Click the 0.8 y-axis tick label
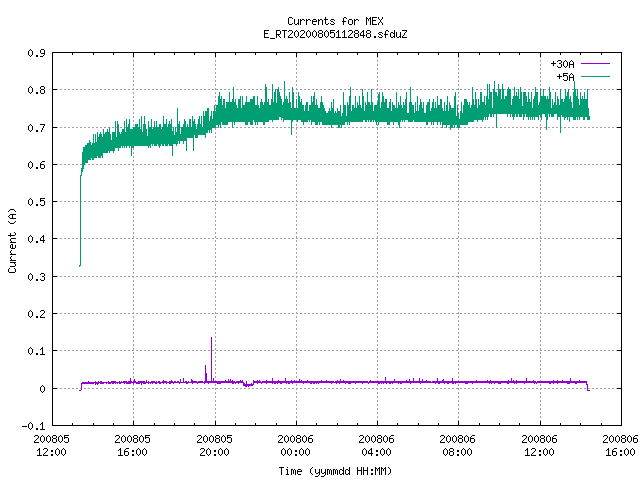Screen dimensions: 640x480 (36, 90)
